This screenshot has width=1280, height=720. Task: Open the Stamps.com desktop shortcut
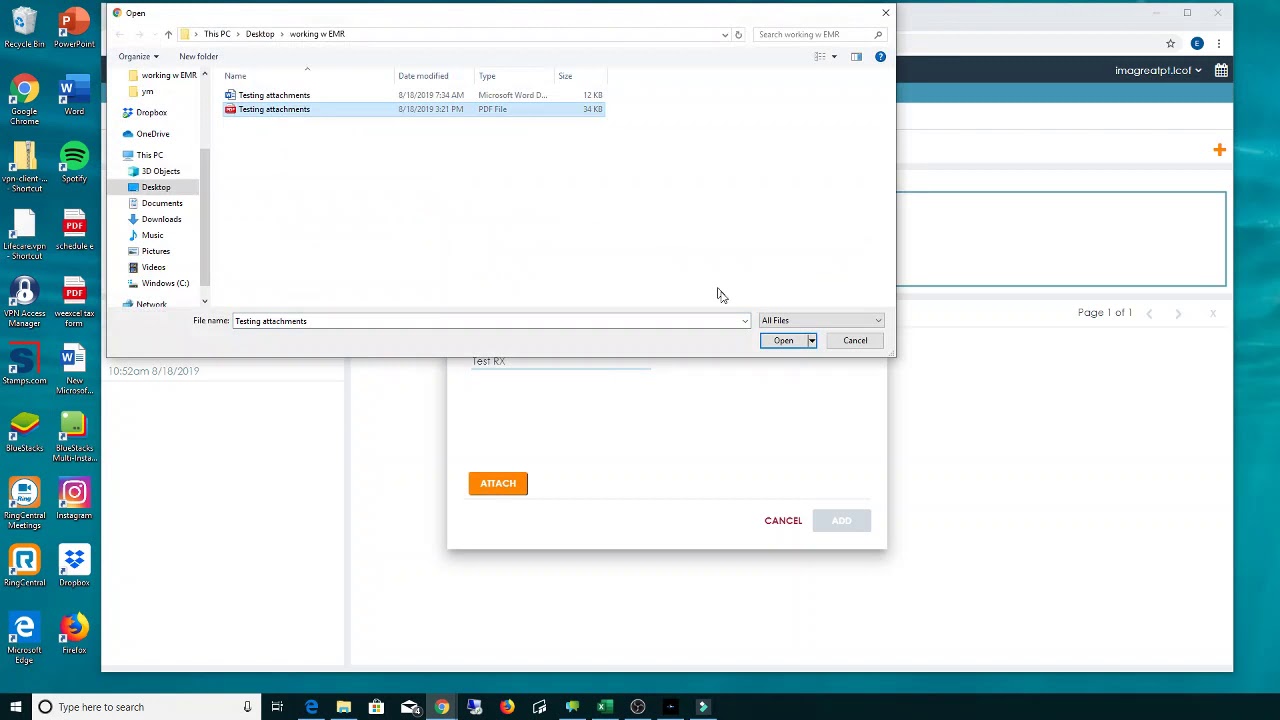[24, 365]
